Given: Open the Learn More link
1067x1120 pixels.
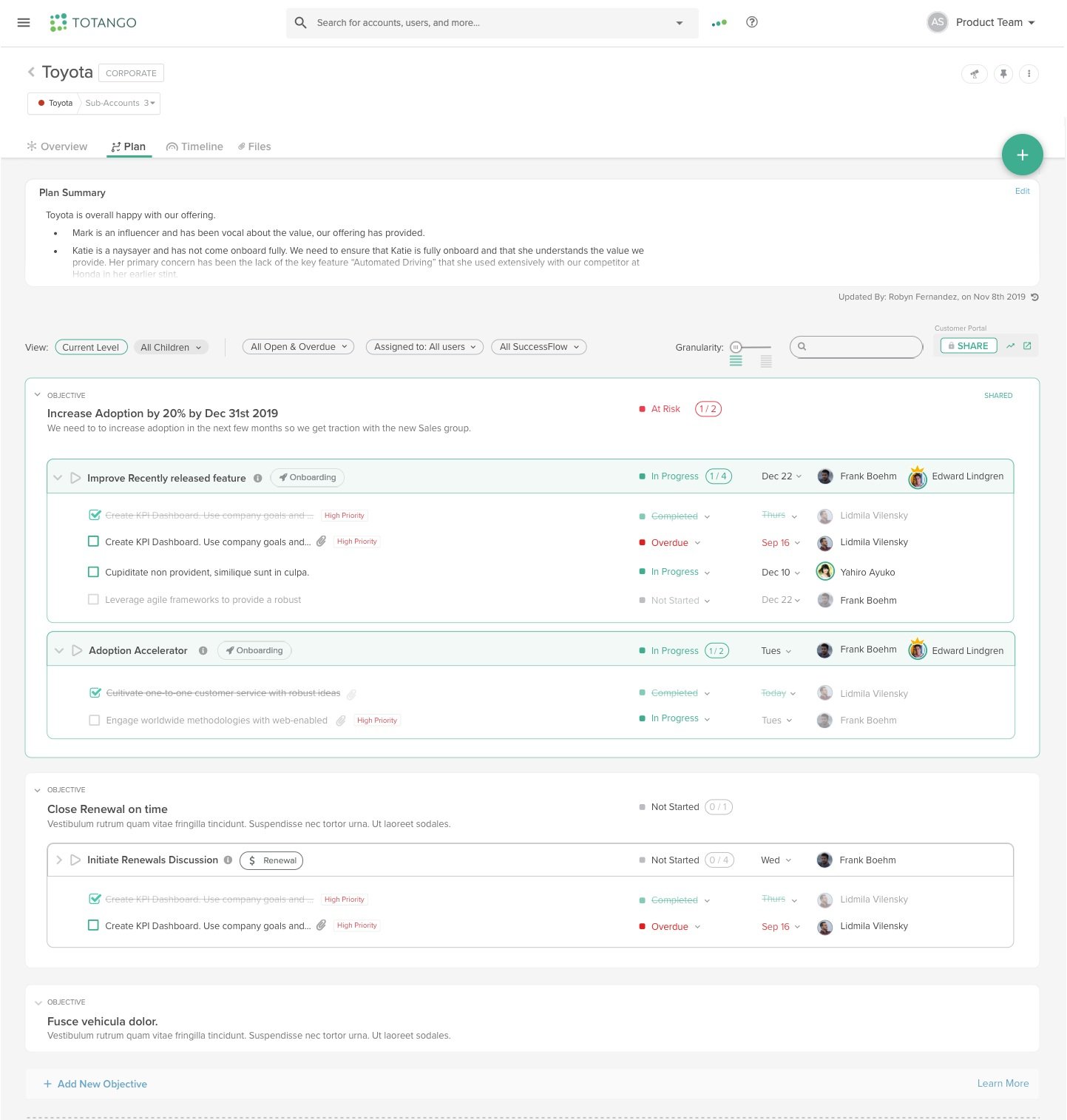Looking at the screenshot, I should pos(1003,1083).
